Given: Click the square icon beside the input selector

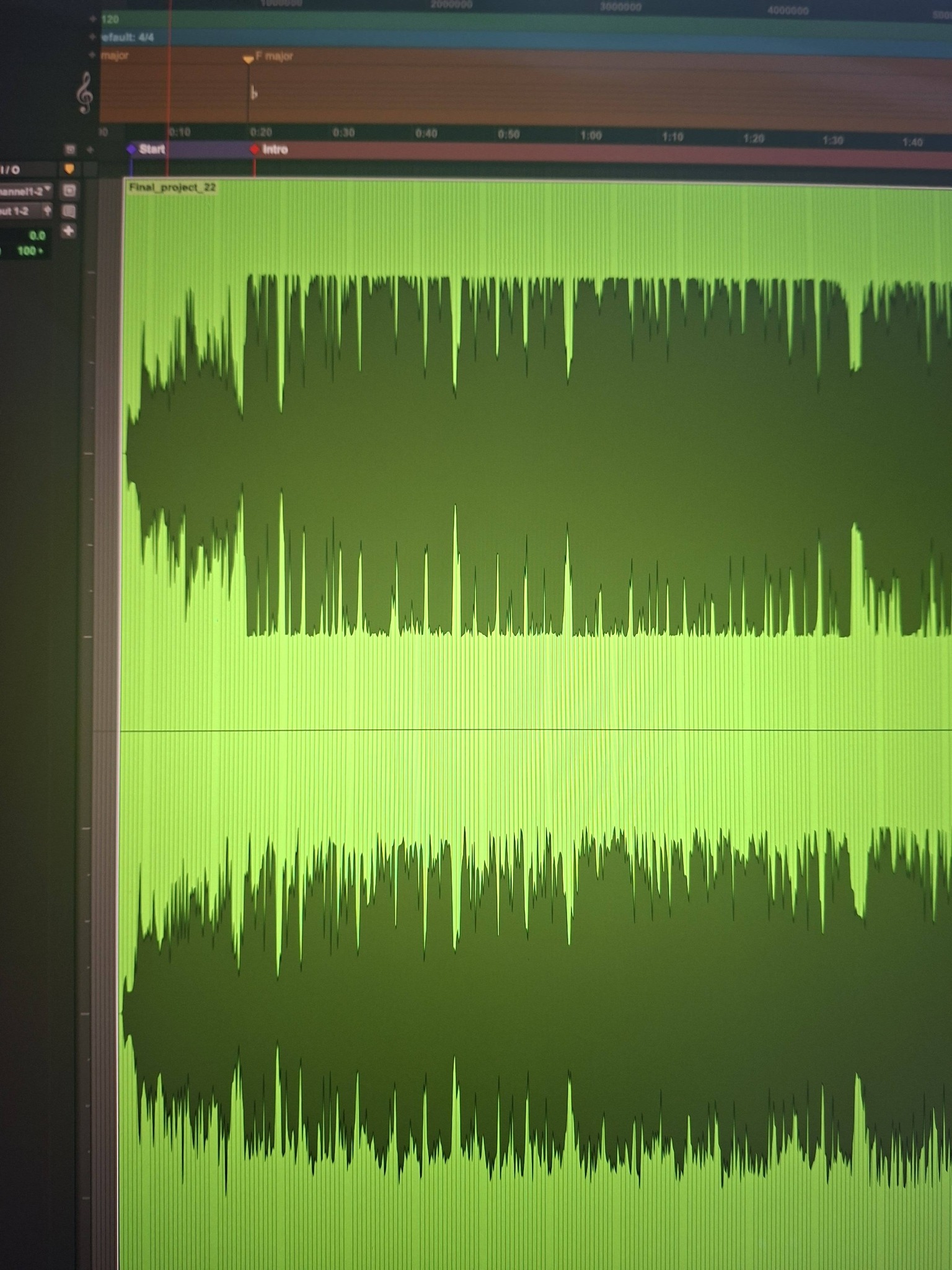Looking at the screenshot, I should [x=69, y=191].
